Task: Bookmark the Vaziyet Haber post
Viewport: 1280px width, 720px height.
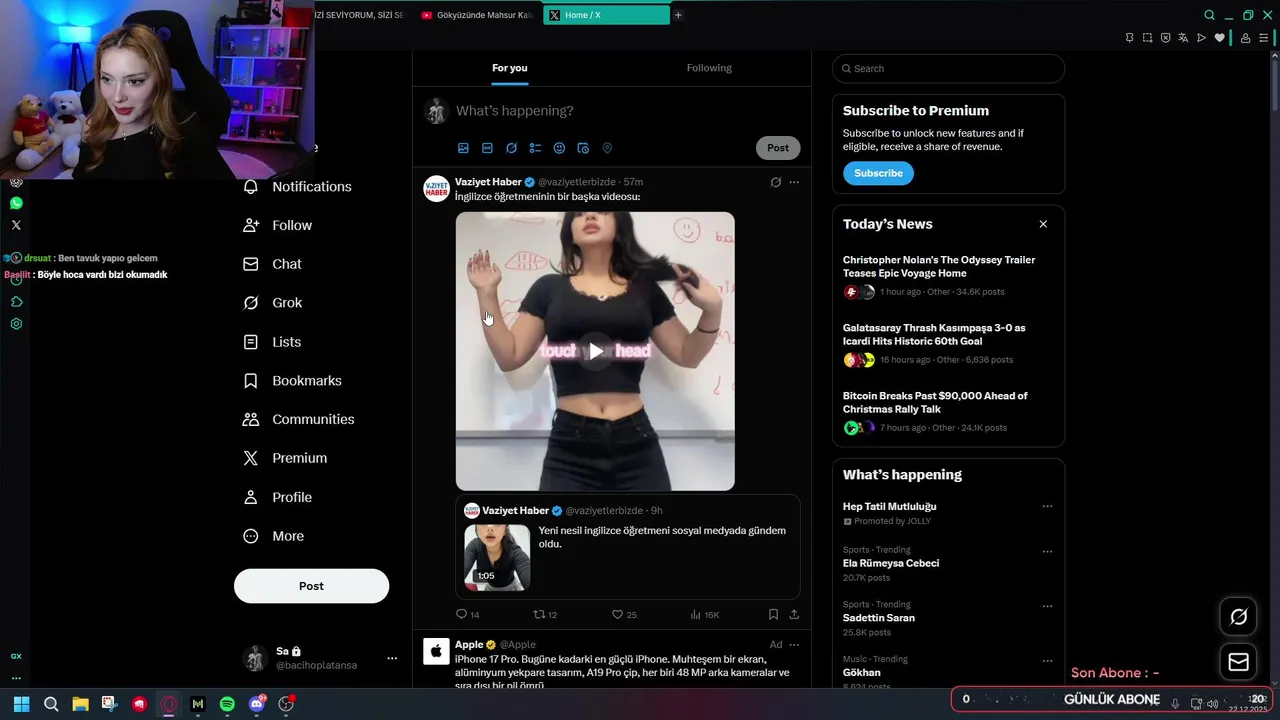Action: click(773, 614)
